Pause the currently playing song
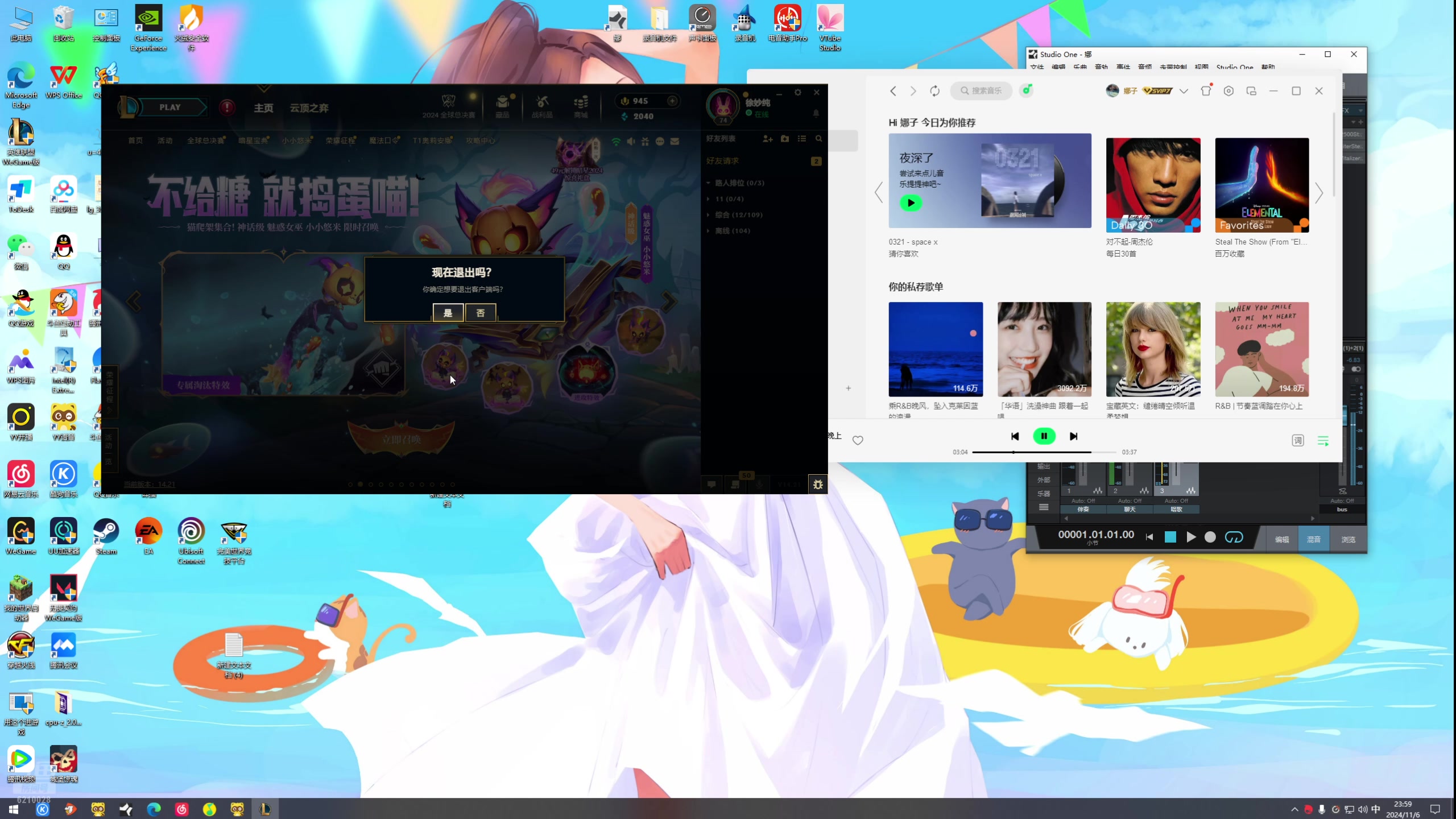Viewport: 1456px width, 819px height. pyautogui.click(x=1044, y=436)
